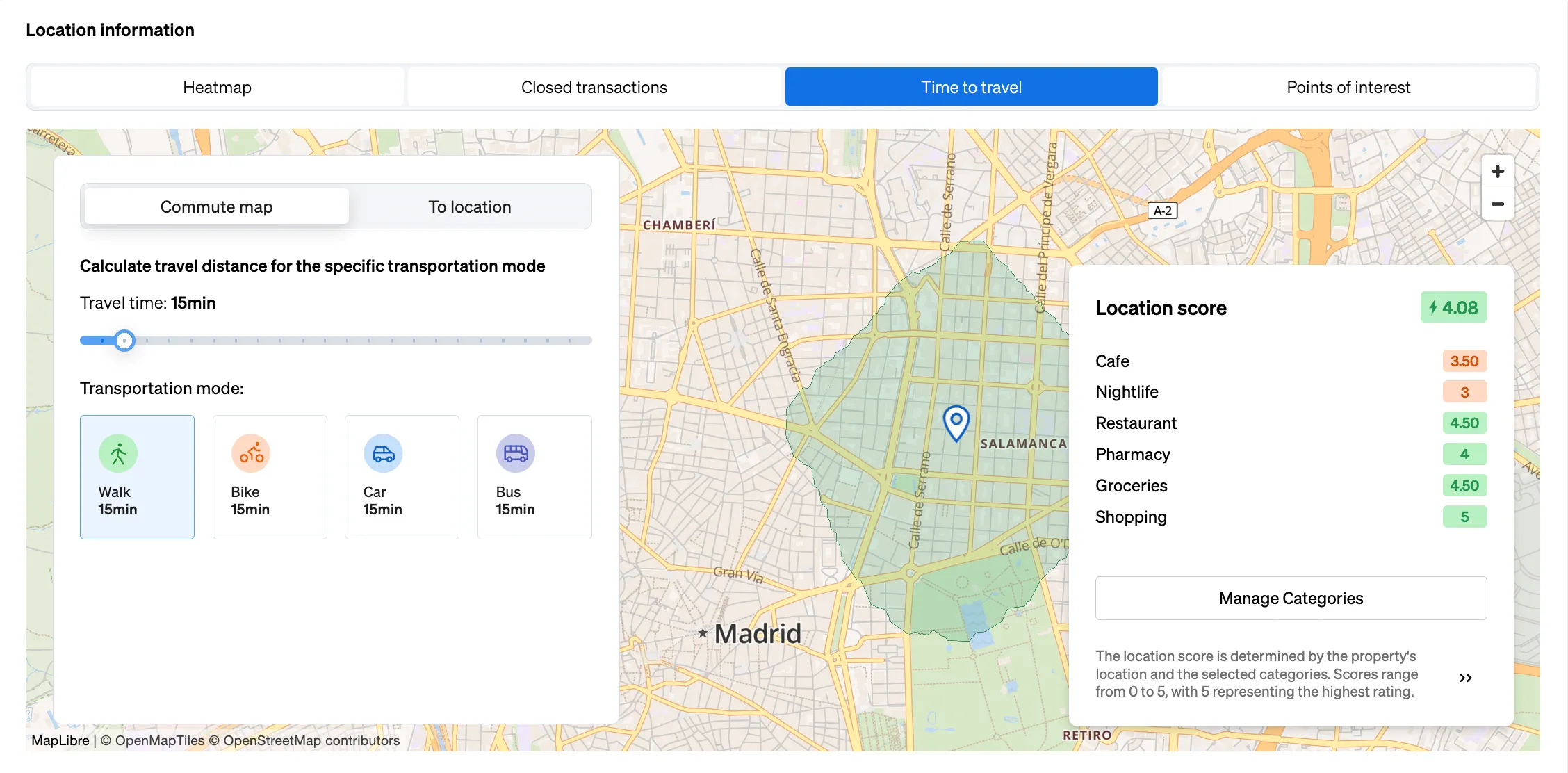Click the Cafe score 3.50 badge
Viewport: 1568px width, 773px height.
pos(1464,361)
